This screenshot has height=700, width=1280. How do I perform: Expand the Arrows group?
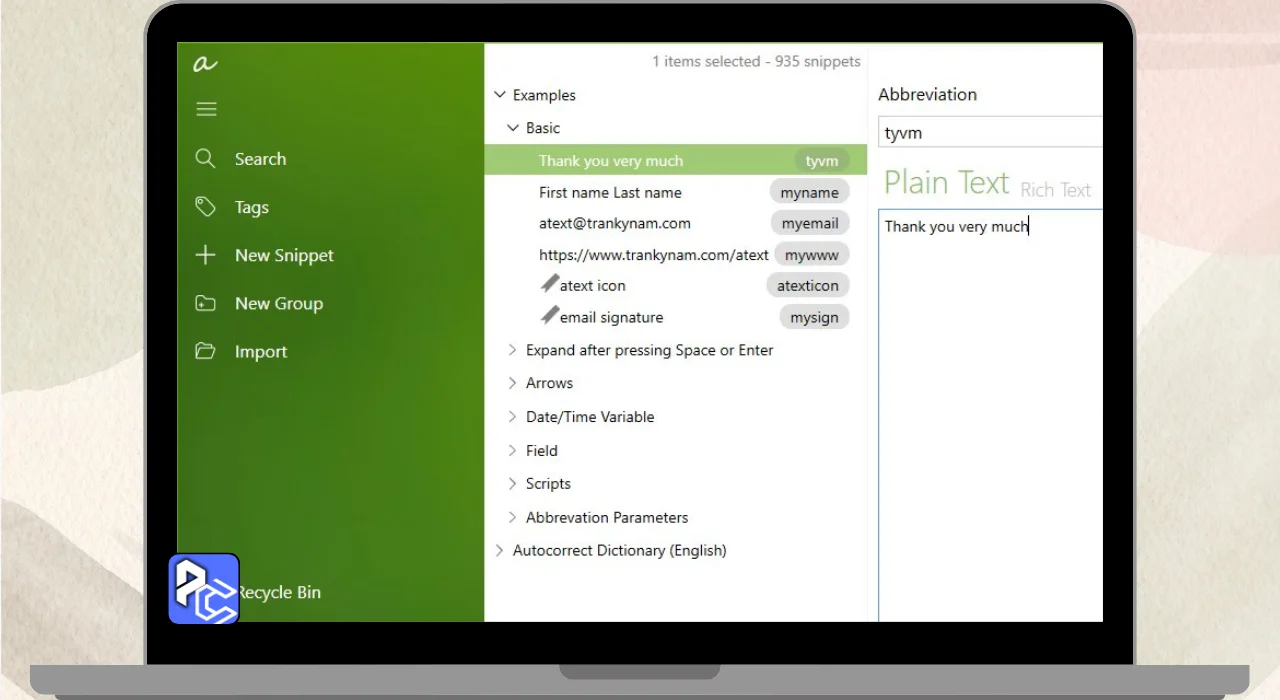click(513, 383)
